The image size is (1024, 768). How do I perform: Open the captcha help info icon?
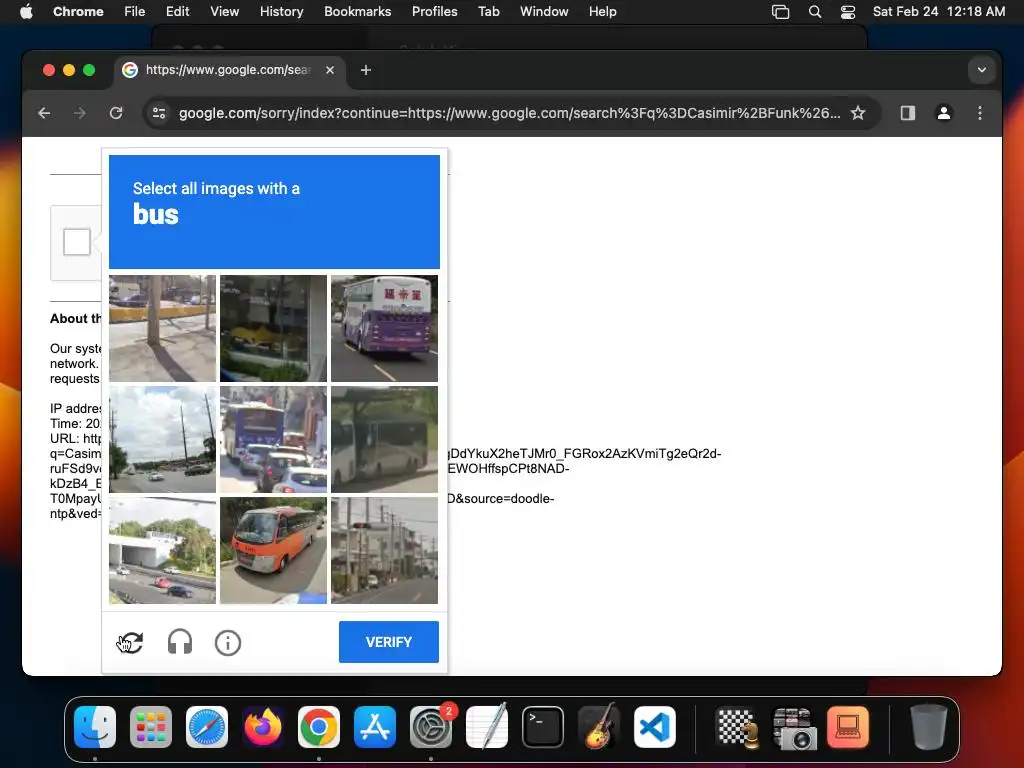click(228, 643)
